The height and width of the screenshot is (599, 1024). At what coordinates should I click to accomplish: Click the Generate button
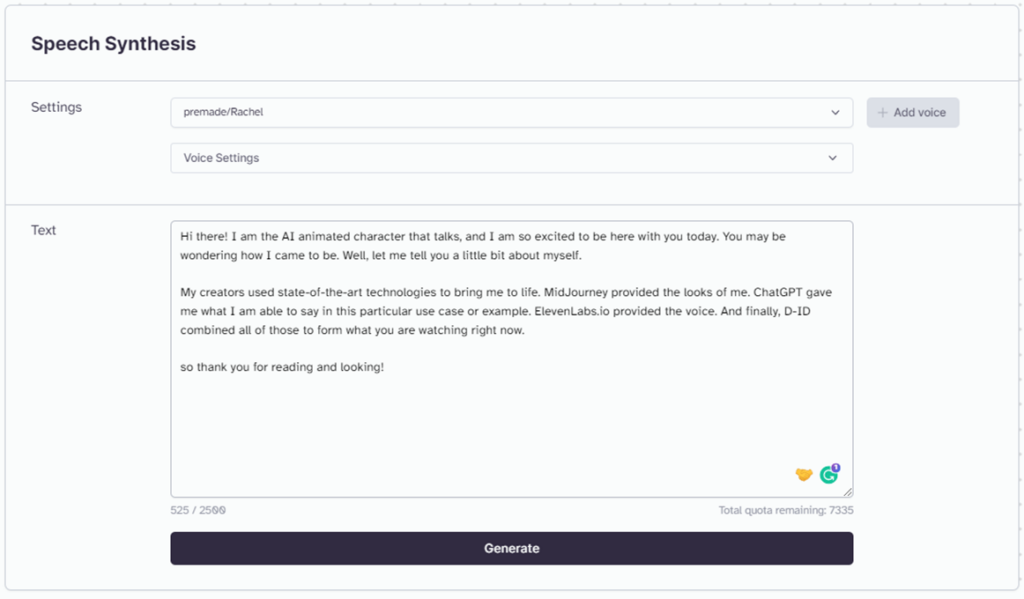point(511,548)
